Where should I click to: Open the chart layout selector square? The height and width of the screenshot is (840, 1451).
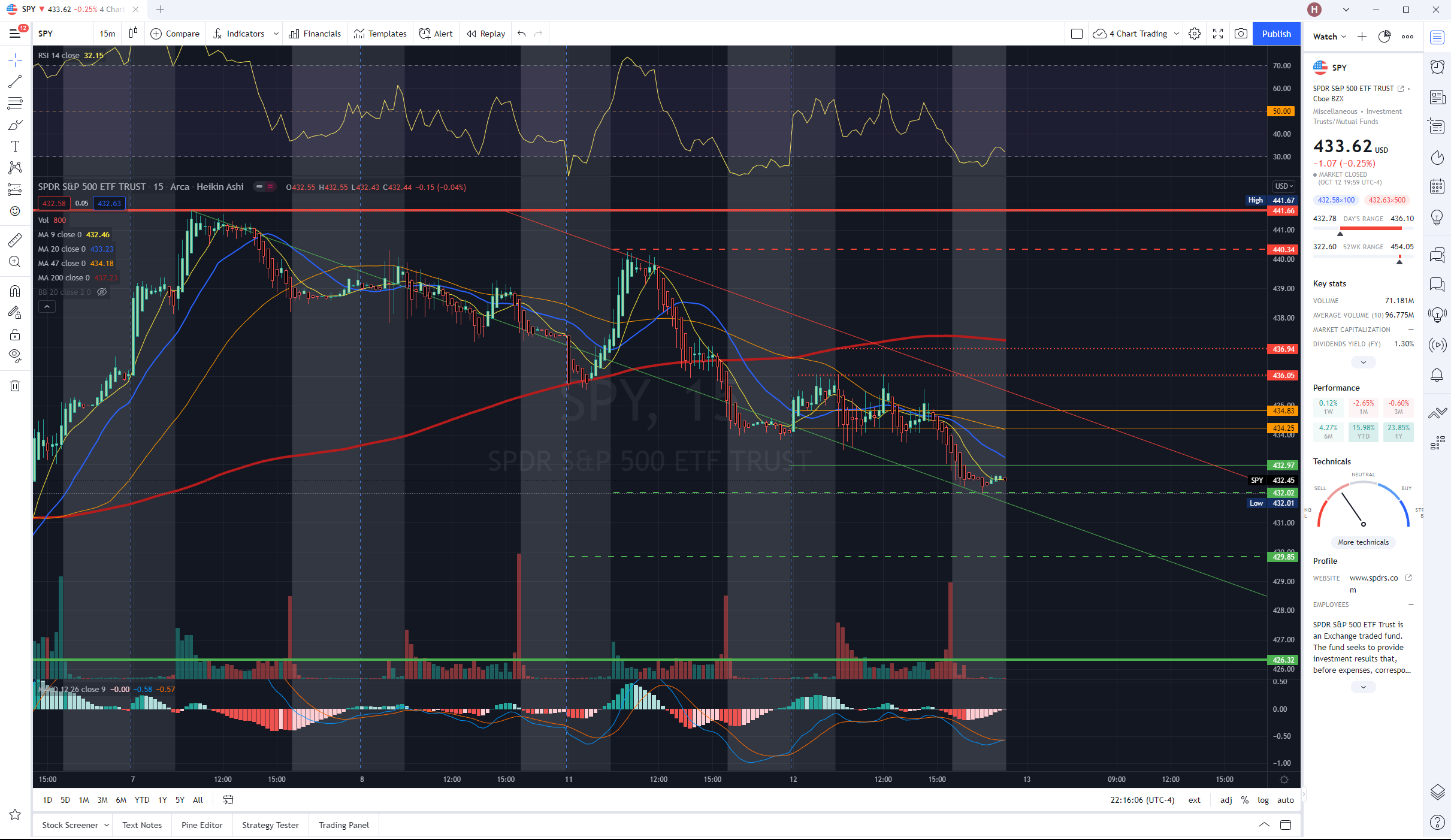click(x=1077, y=34)
